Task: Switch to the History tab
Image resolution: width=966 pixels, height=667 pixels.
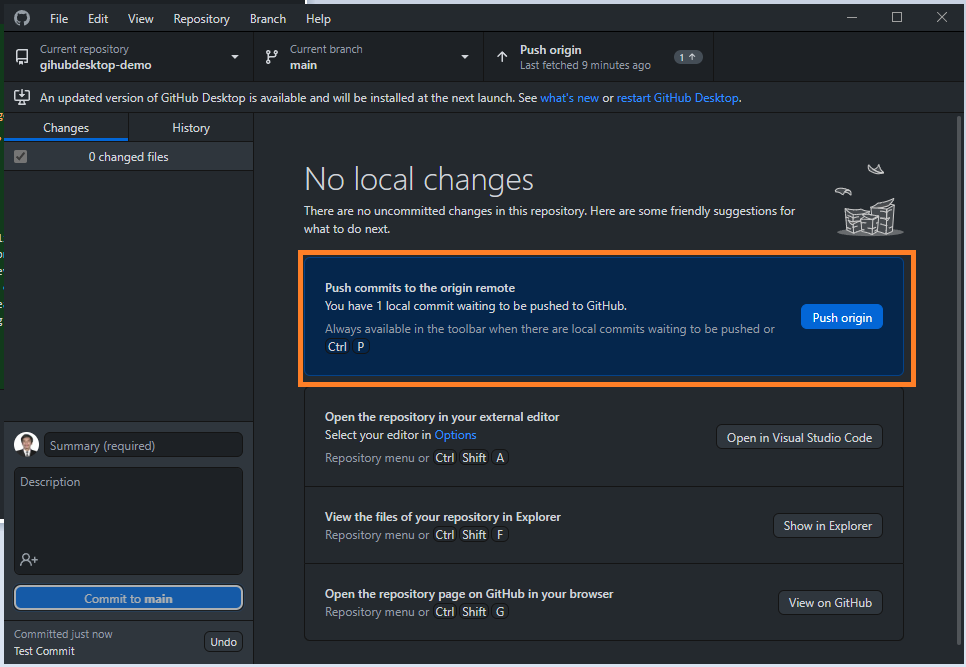Action: 191,127
